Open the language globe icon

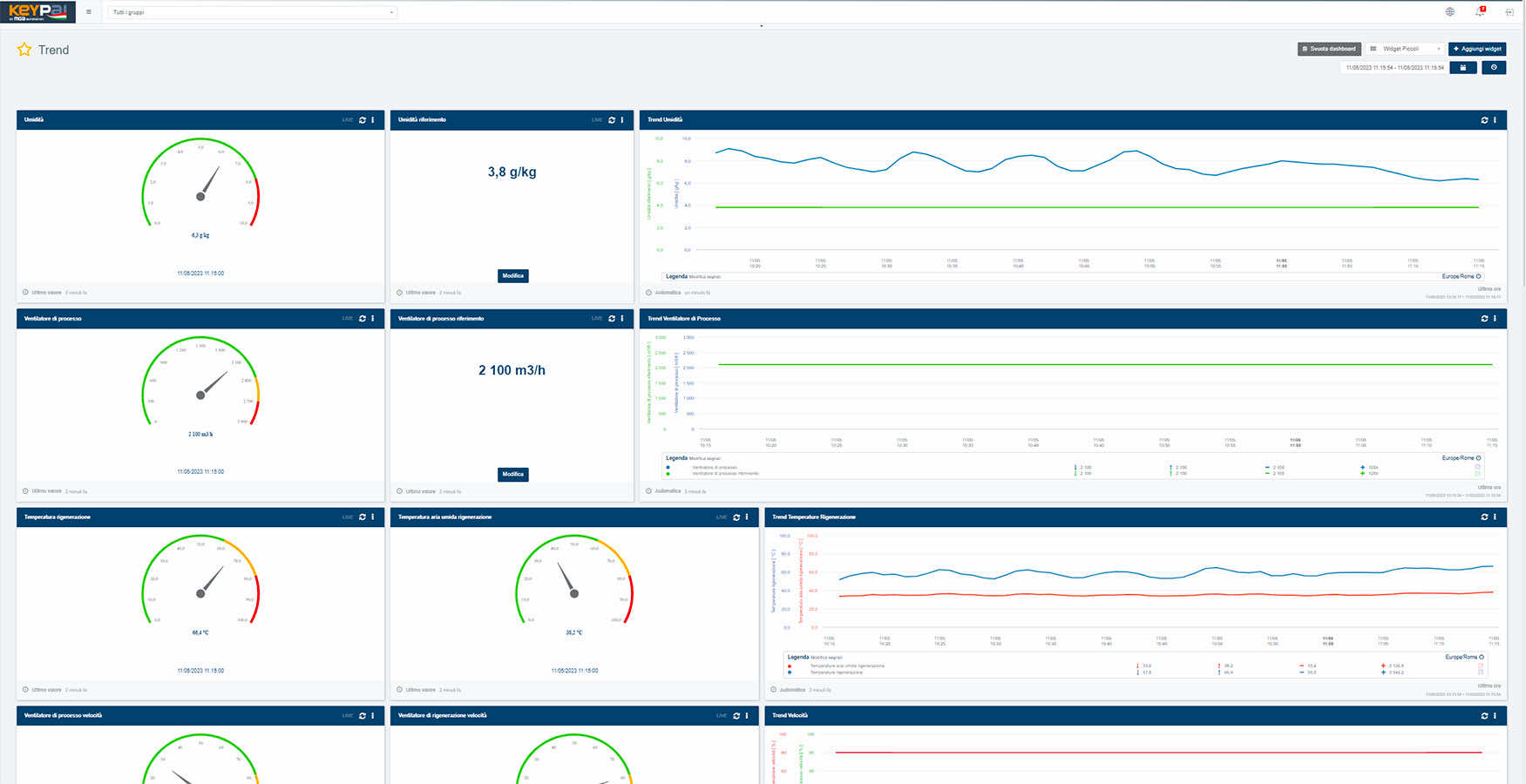pos(1450,12)
